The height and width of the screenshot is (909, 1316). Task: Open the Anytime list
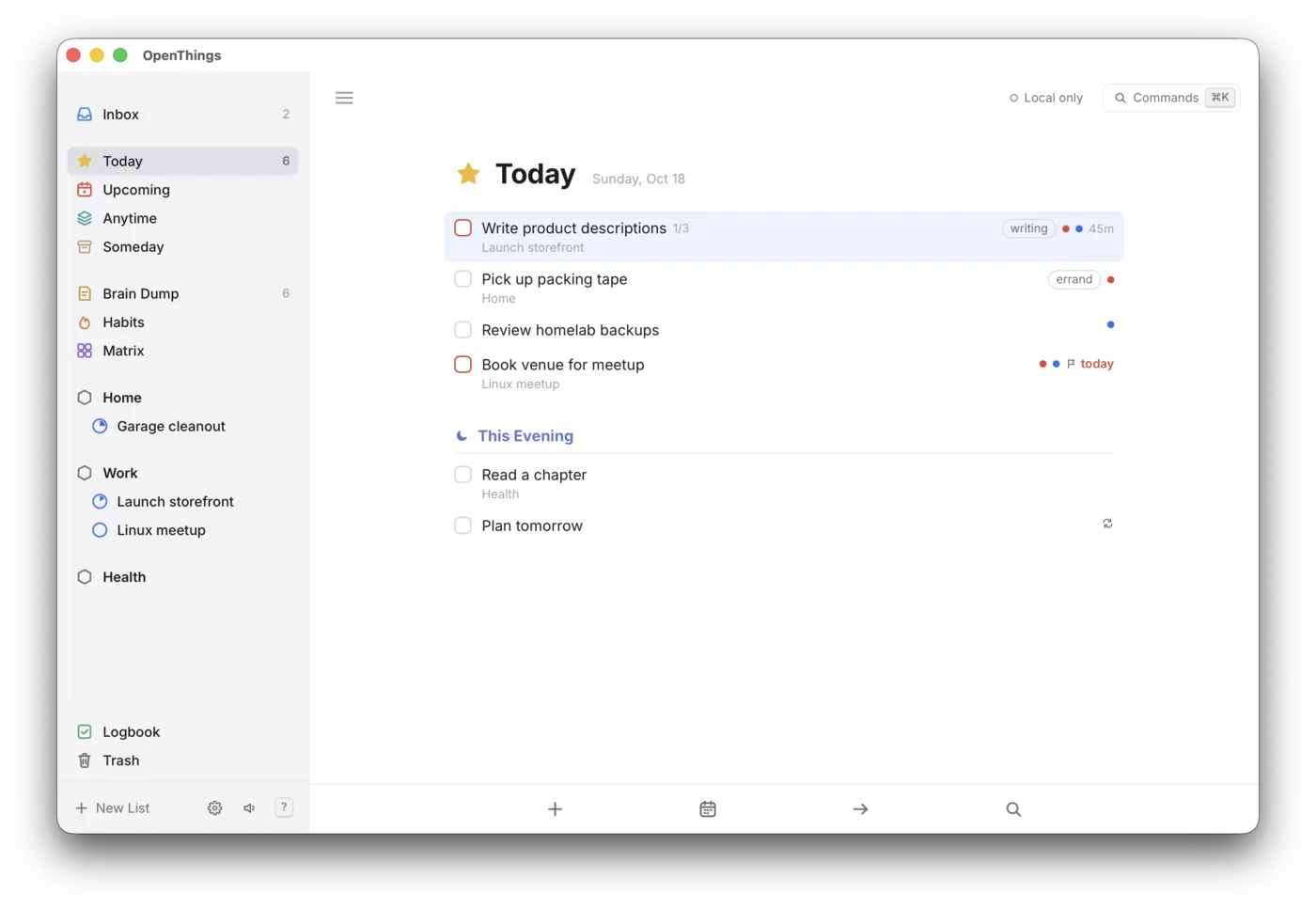182,218
